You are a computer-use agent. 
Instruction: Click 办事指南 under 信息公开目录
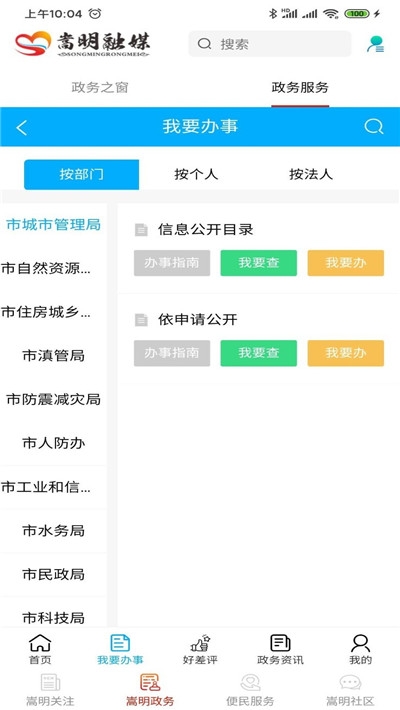pos(172,263)
